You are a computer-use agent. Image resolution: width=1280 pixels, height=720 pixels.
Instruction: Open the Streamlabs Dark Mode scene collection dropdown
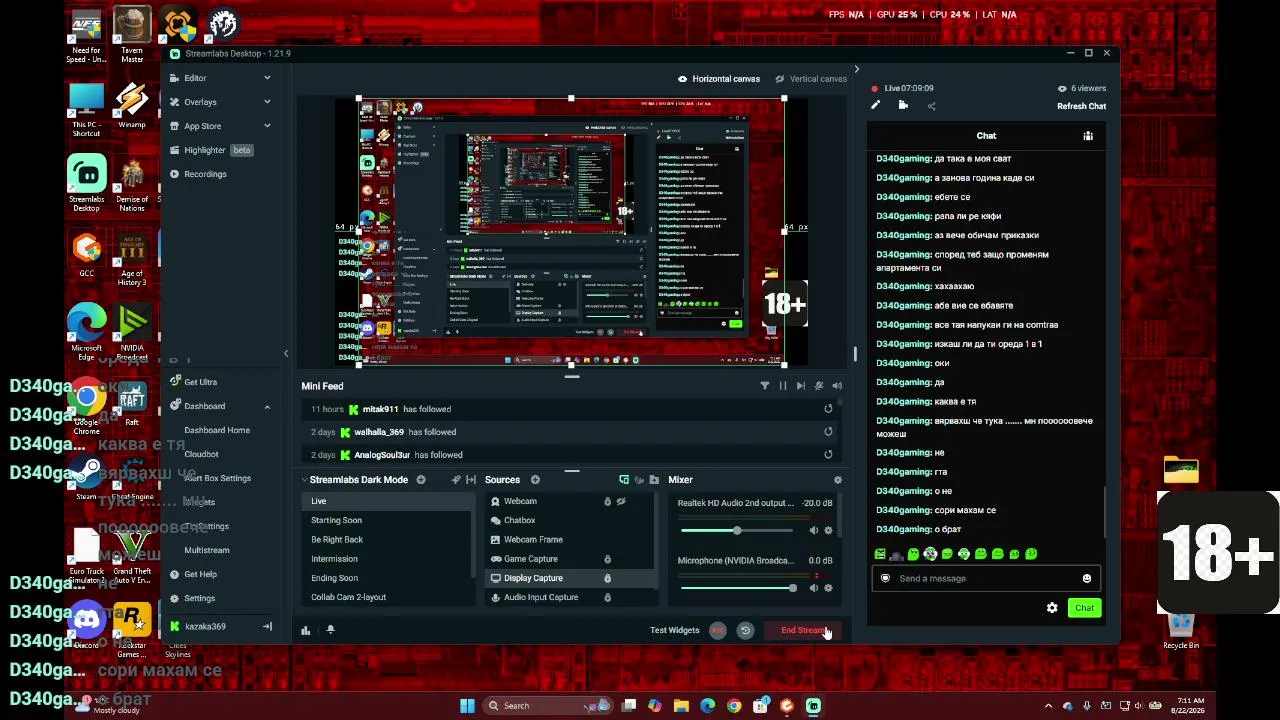tap(355, 480)
